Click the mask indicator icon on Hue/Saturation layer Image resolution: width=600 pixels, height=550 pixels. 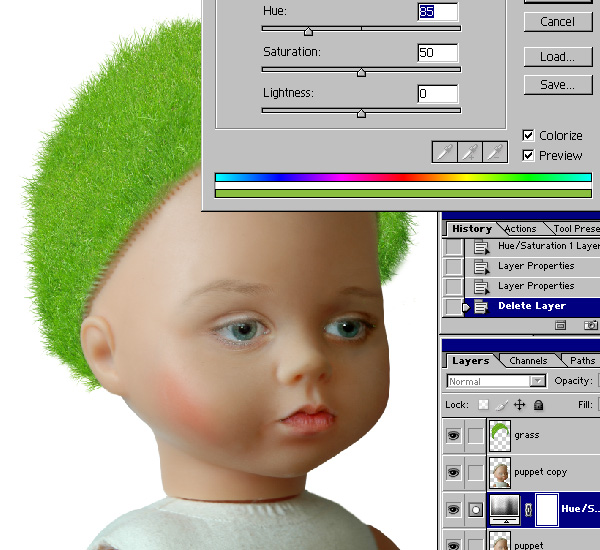tap(476, 509)
